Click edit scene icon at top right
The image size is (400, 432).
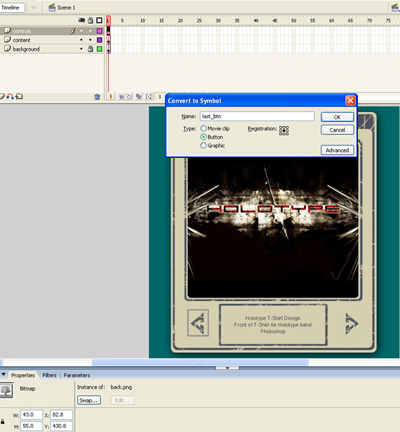[x=395, y=8]
